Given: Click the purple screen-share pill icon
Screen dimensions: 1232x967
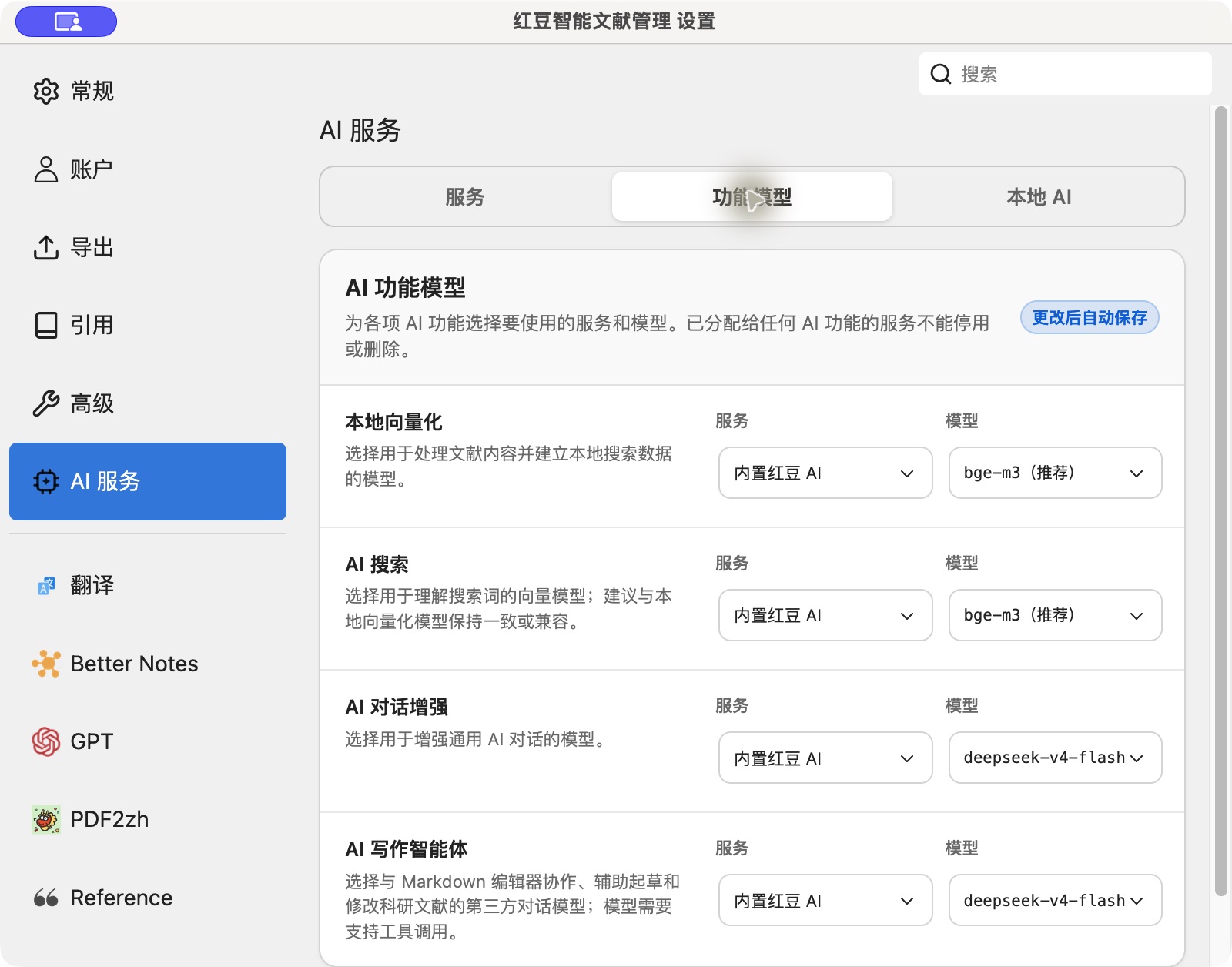Looking at the screenshot, I should (66, 22).
